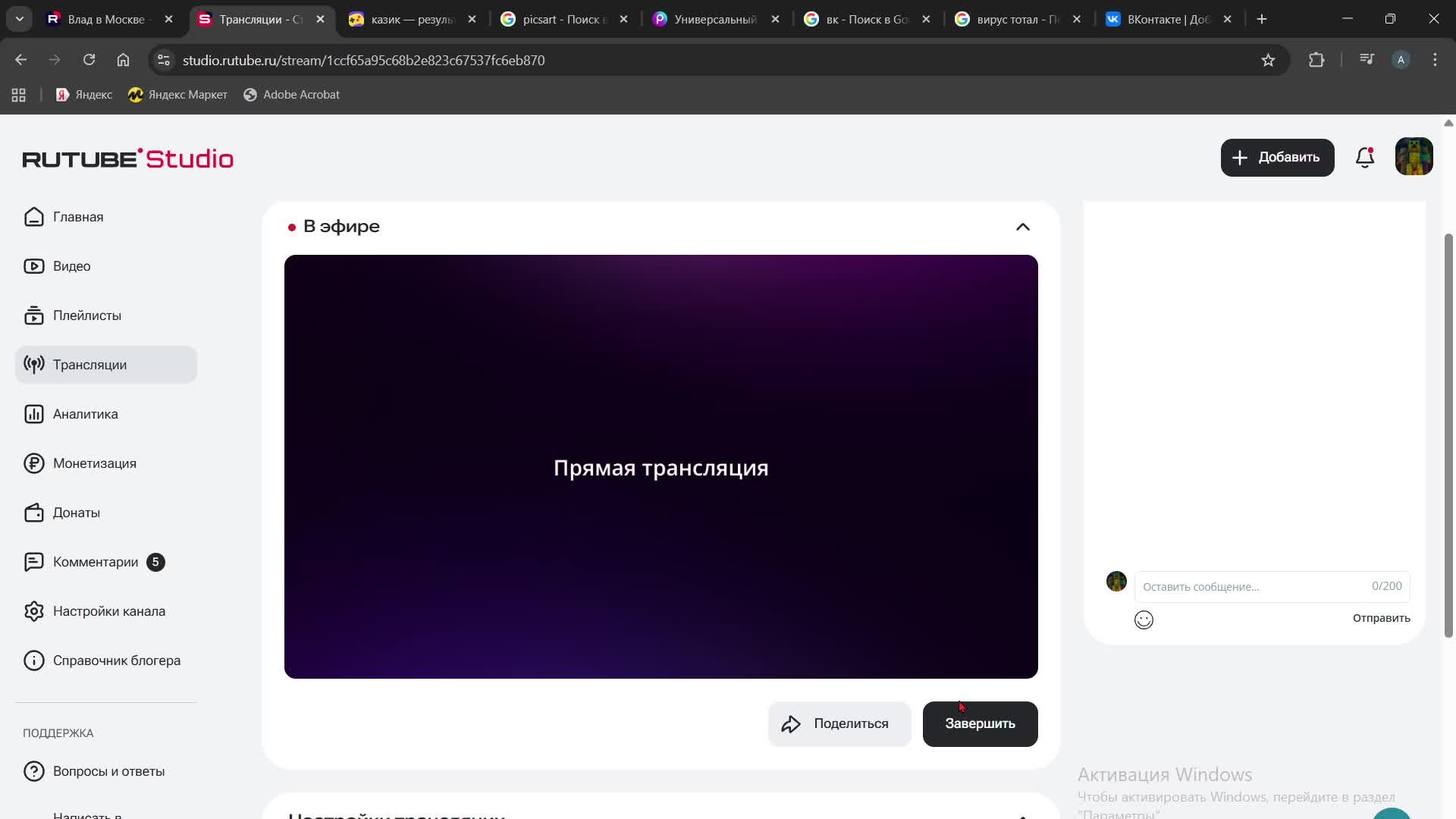This screenshot has width=1456, height=819.
Task: Click the Поделиться button
Action: (839, 723)
